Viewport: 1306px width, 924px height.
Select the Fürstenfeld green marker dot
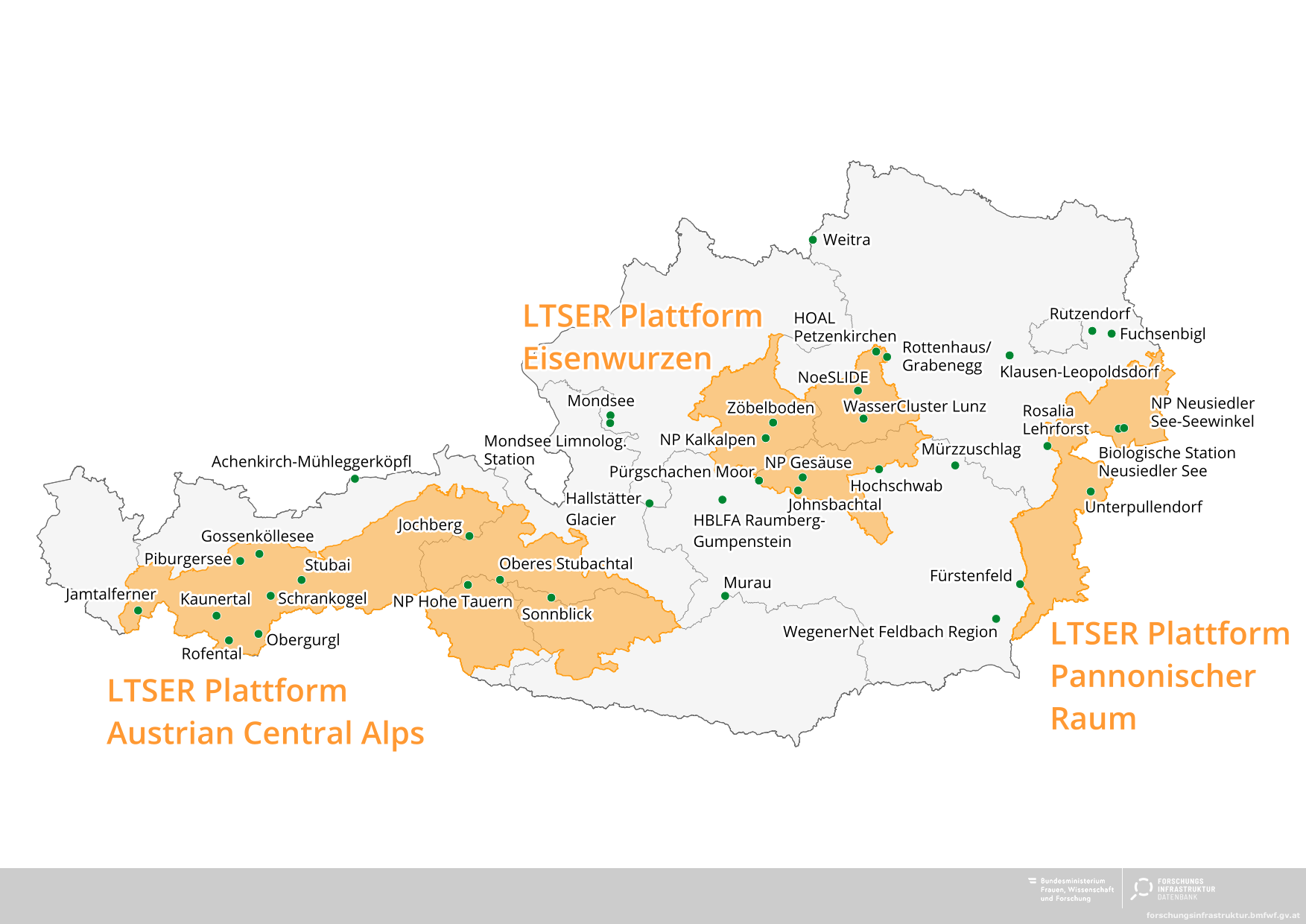pyautogui.click(x=1020, y=584)
